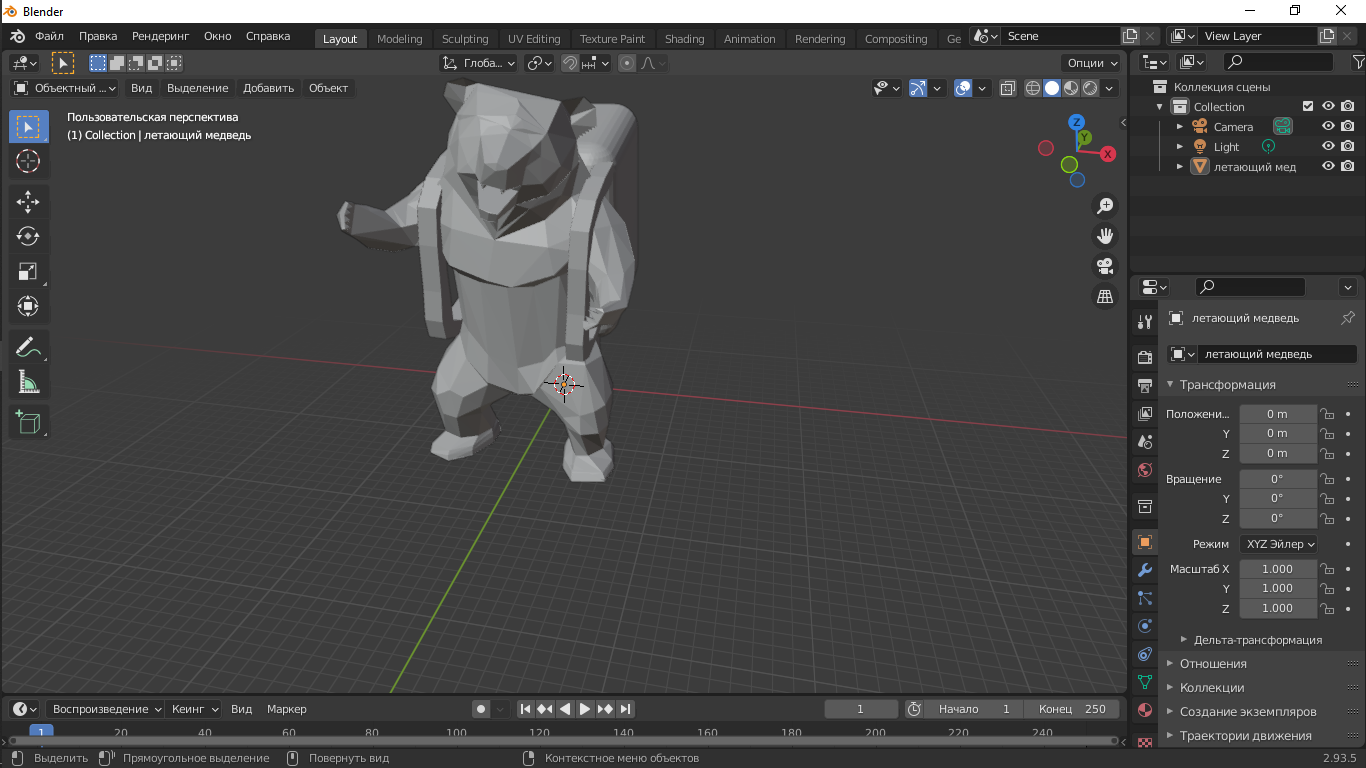Screen dimensions: 1366x768
Task: Select the Measure tool
Action: click(28, 383)
